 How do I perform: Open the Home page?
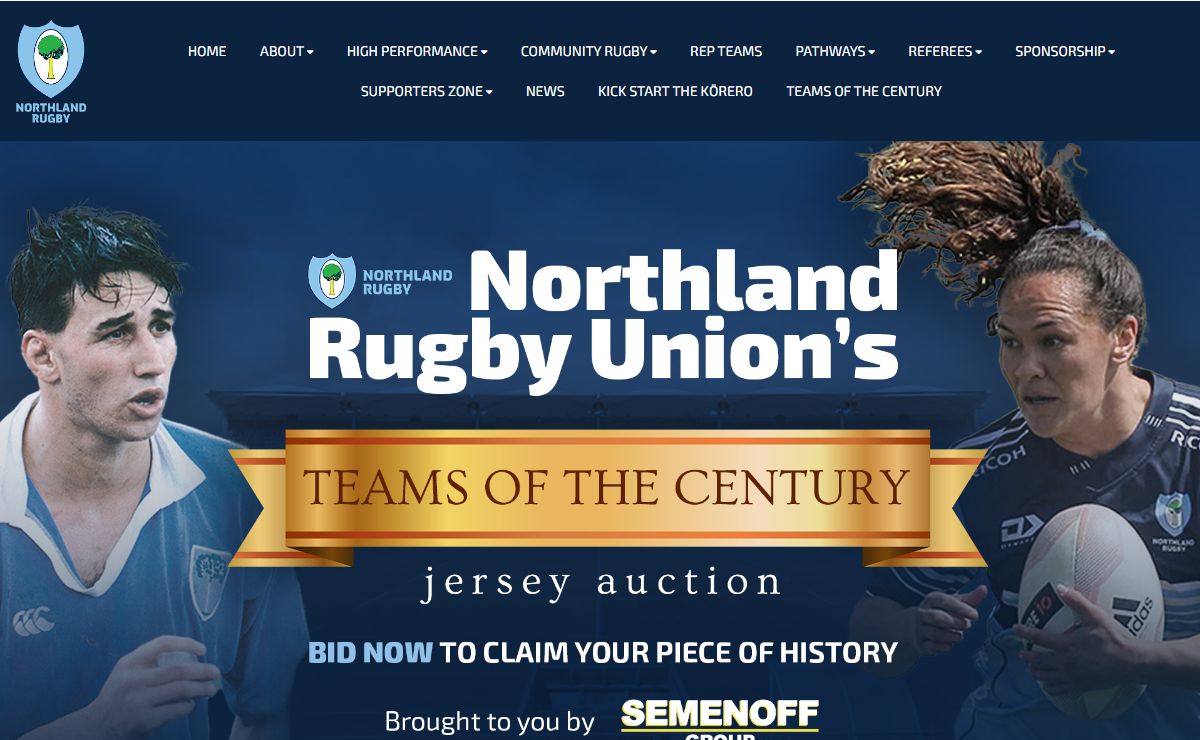[207, 51]
